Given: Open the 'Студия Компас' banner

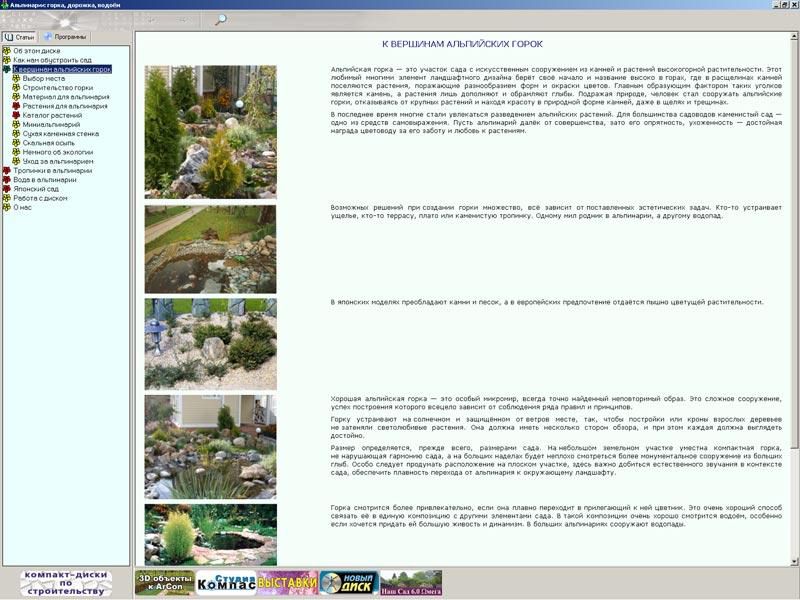Looking at the screenshot, I should pyautogui.click(x=226, y=583).
